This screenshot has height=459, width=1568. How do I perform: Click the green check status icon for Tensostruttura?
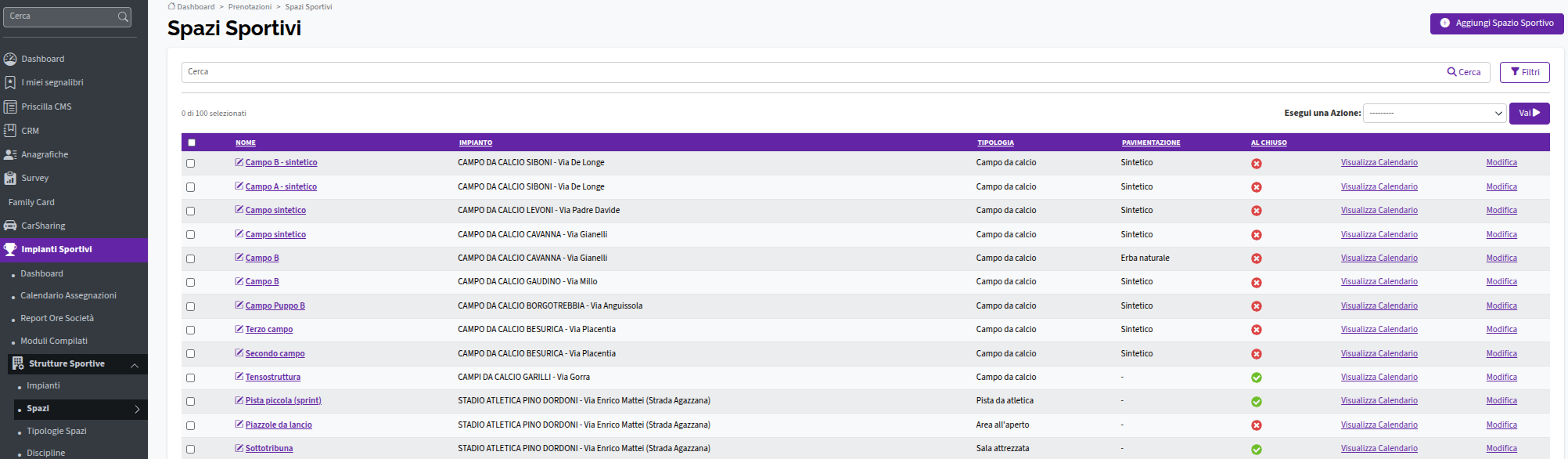[x=1257, y=378]
